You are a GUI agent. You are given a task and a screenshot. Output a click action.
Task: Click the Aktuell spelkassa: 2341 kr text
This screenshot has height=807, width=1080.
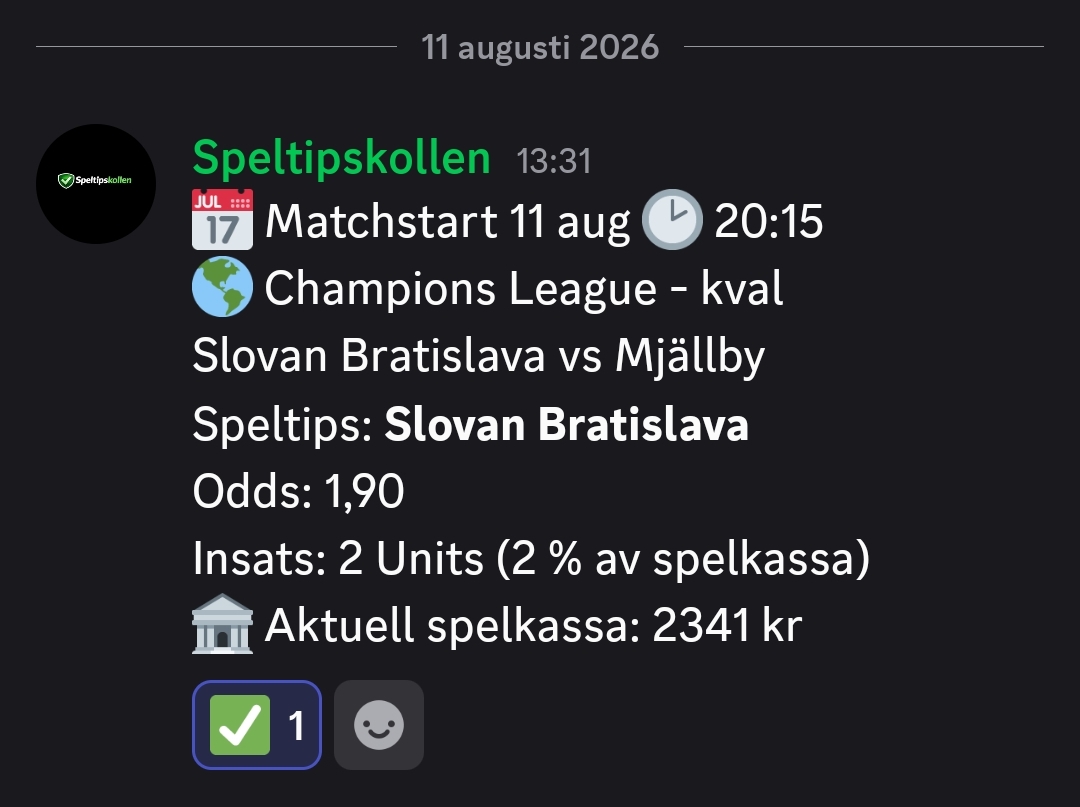tap(534, 626)
